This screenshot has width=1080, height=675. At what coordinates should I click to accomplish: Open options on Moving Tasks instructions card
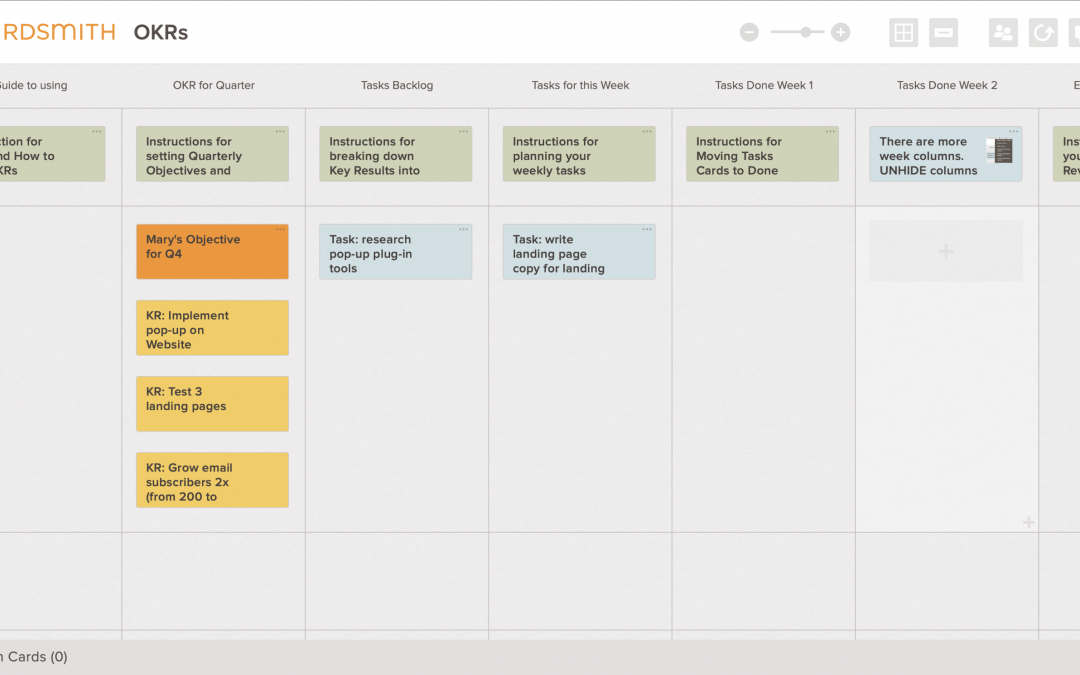[830, 132]
